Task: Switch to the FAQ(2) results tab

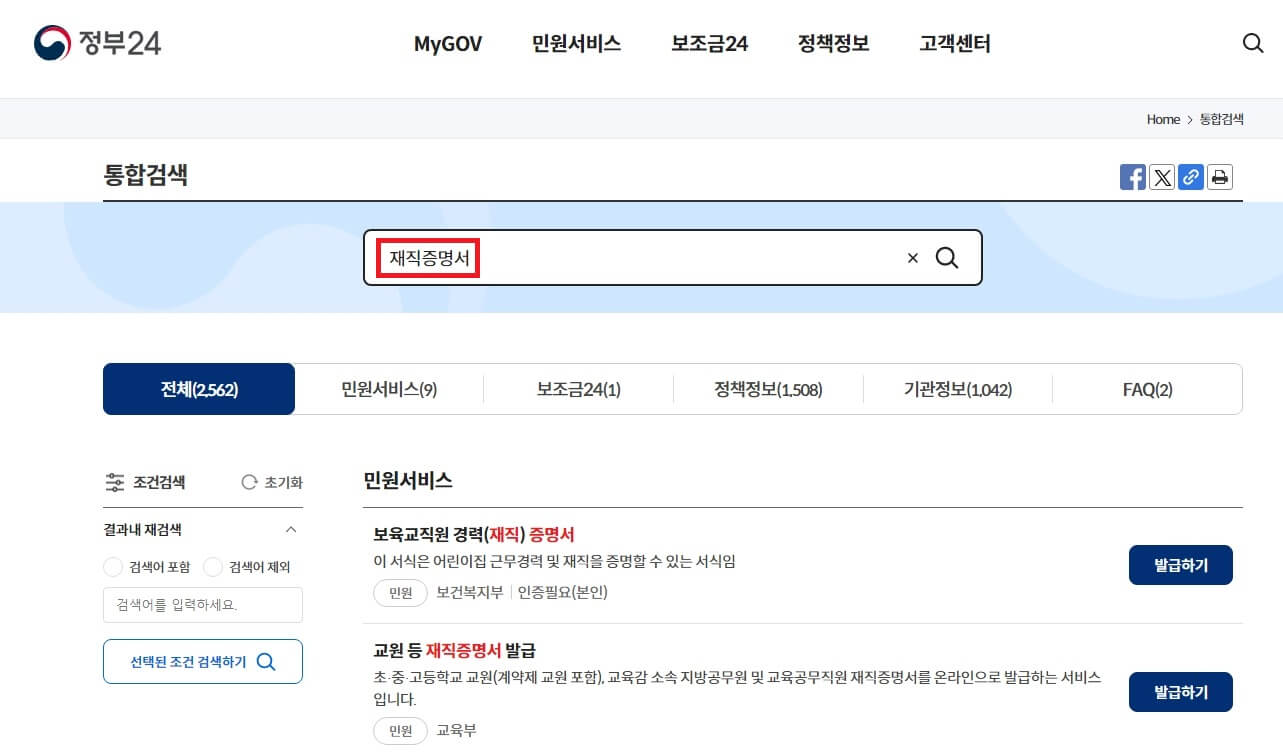Action: pyautogui.click(x=1146, y=389)
